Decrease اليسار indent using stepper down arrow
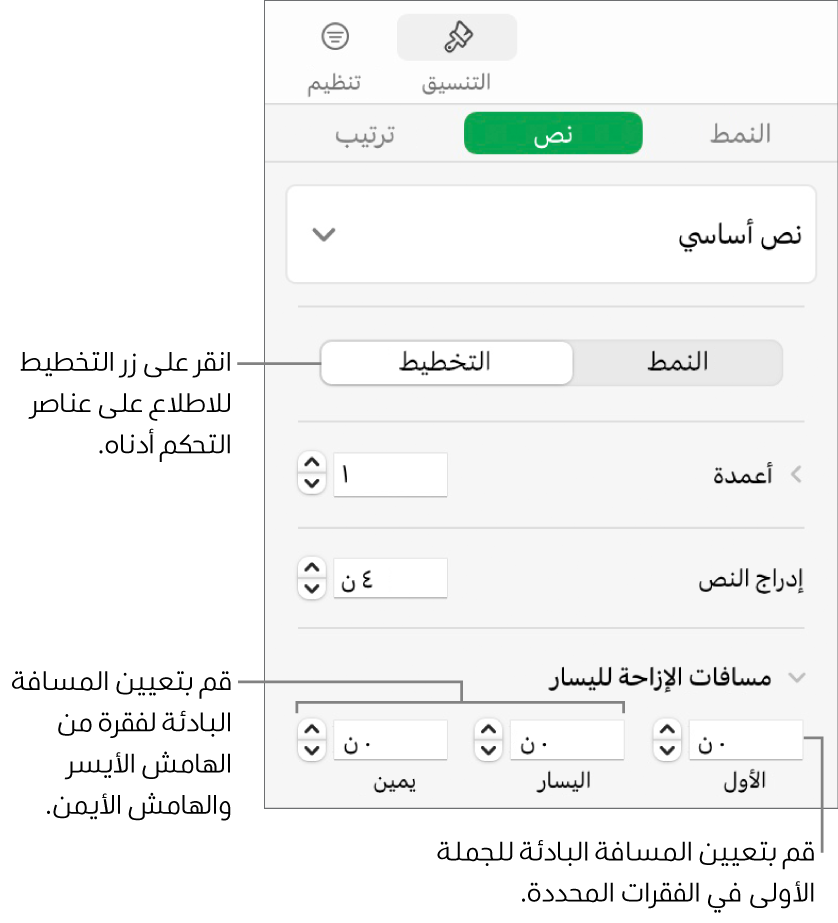This screenshot has width=838, height=923. click(488, 751)
